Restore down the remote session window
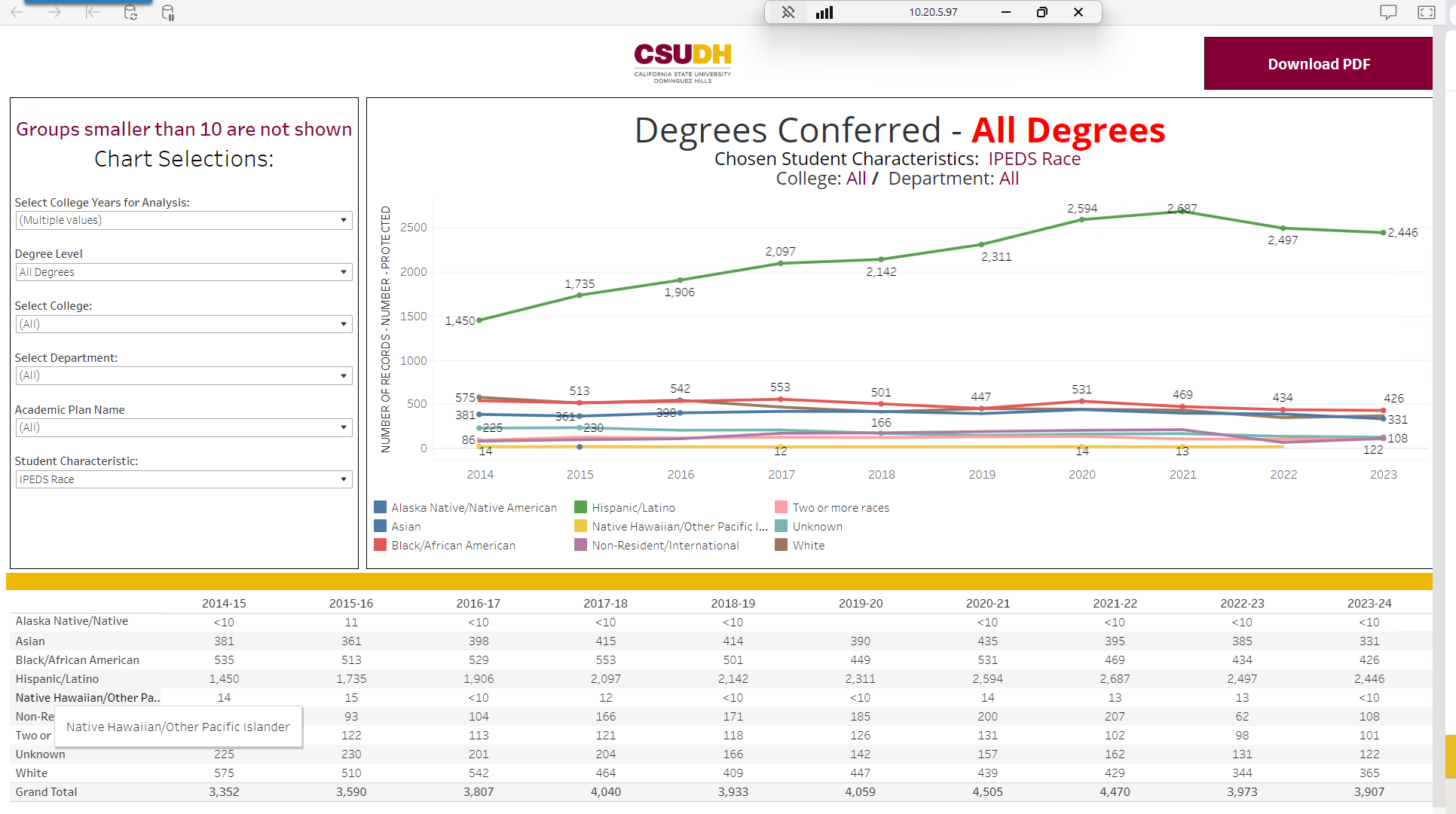 1042,12
